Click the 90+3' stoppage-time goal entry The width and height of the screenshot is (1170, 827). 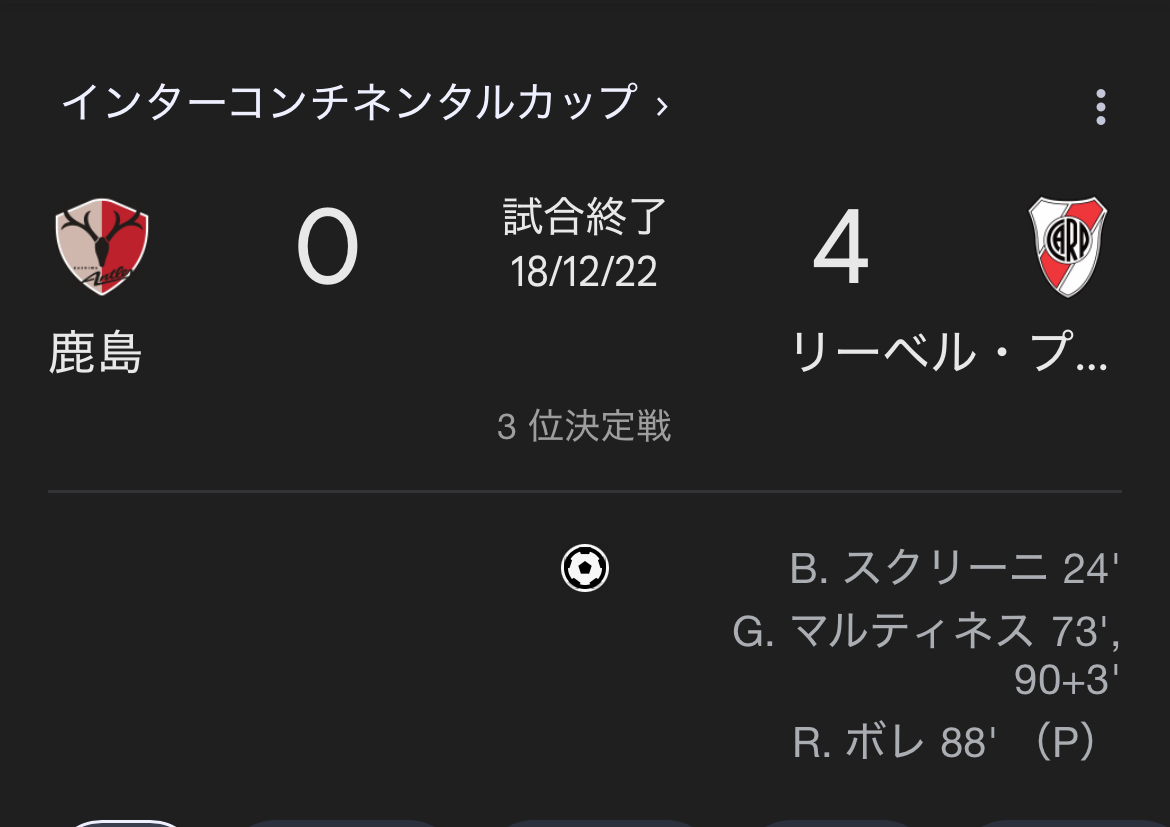pos(1065,681)
